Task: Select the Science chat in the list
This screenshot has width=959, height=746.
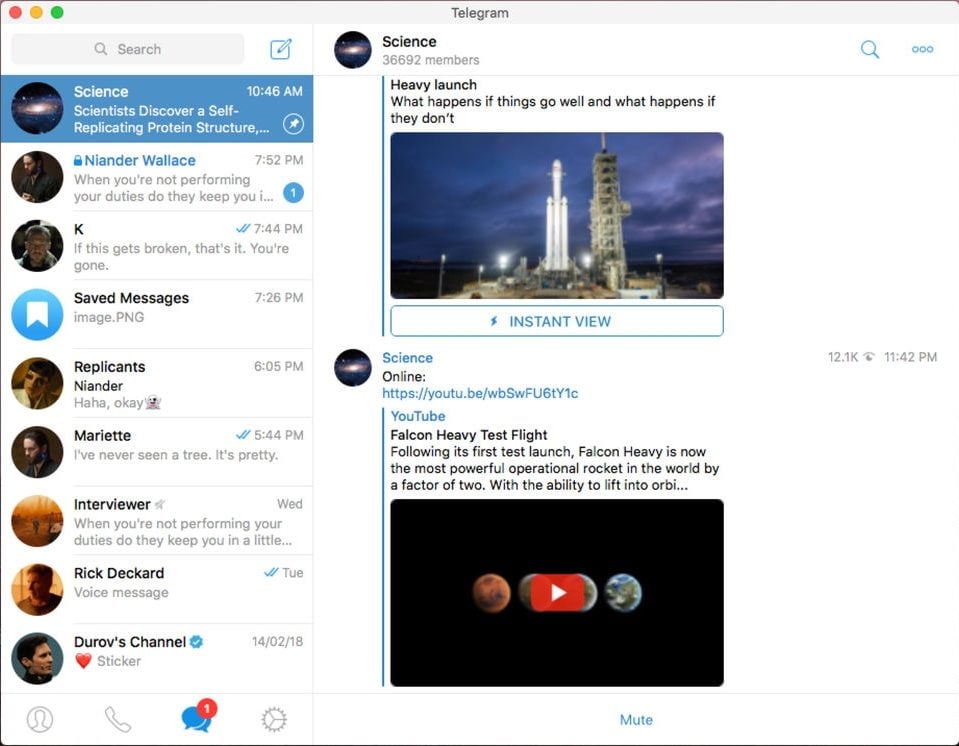Action: pyautogui.click(x=157, y=109)
